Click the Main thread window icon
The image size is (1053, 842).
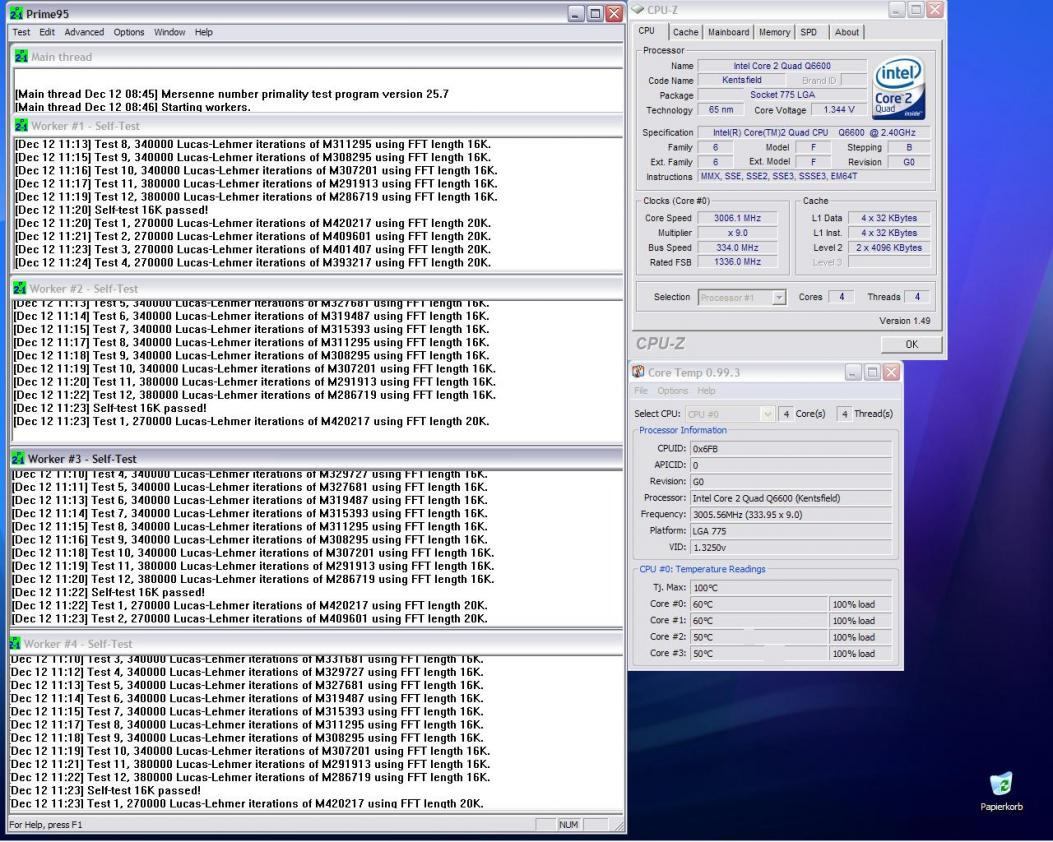[21, 56]
